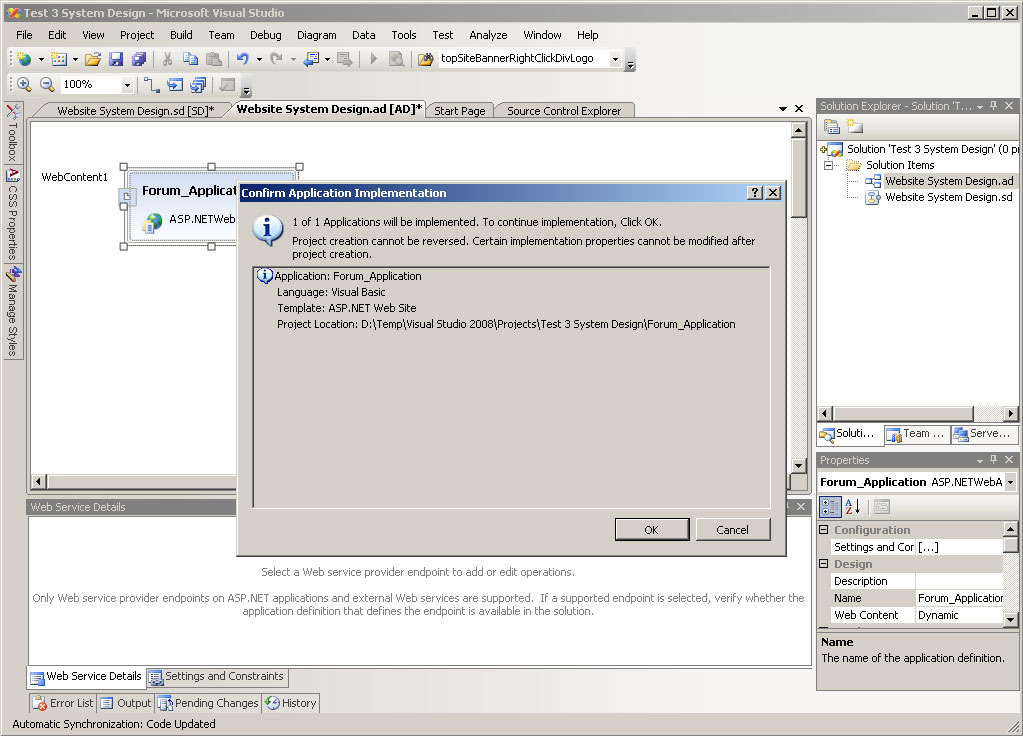Image resolution: width=1023 pixels, height=736 pixels.
Task: Pin the Solution Explorer panel
Action: click(x=994, y=106)
